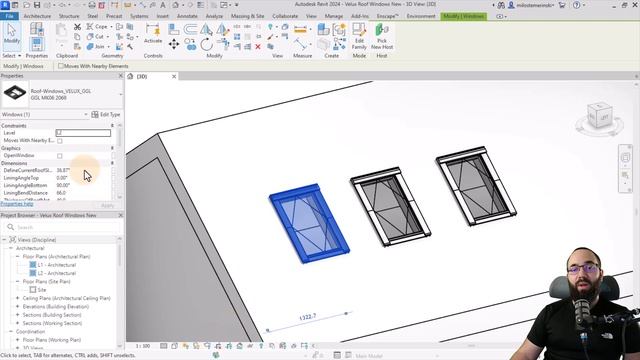
Task: Click the Detail Level icon in view control bar
Action: click(x=163, y=346)
